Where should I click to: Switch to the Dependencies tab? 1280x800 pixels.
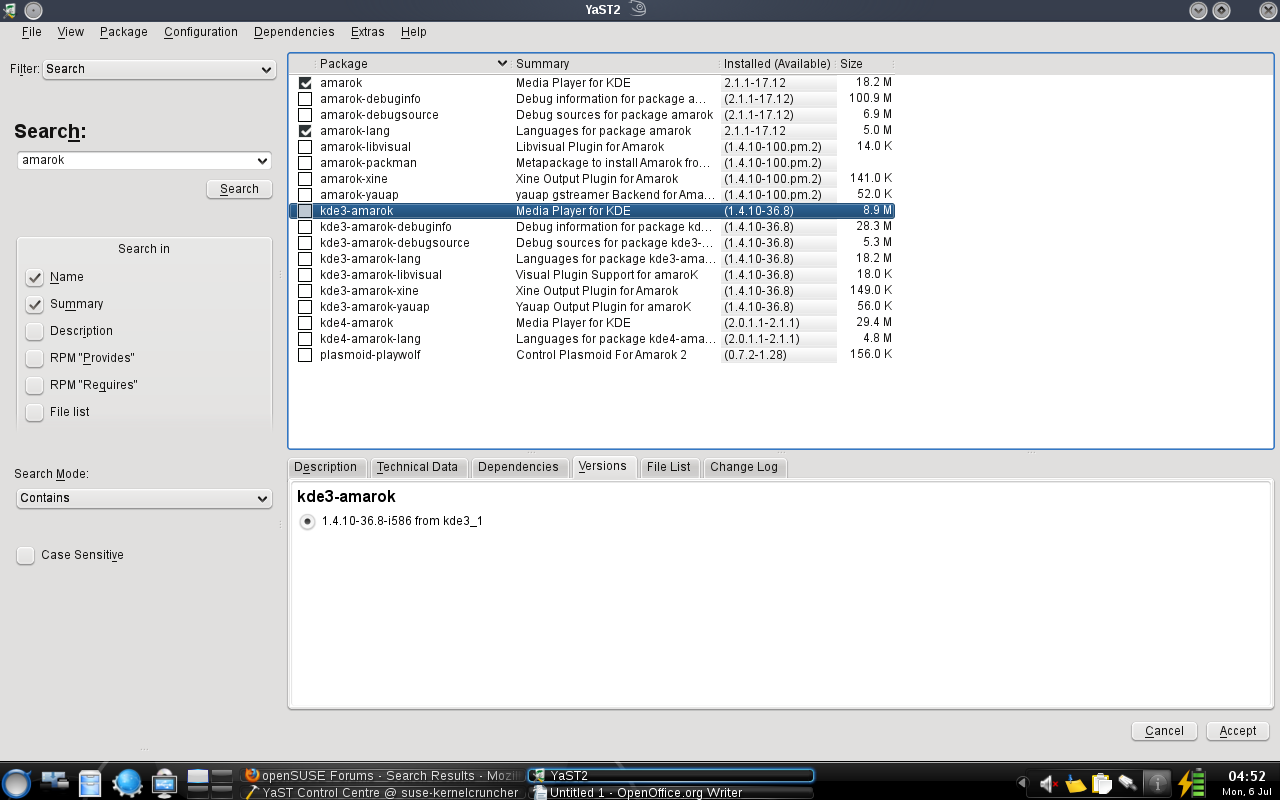point(518,467)
